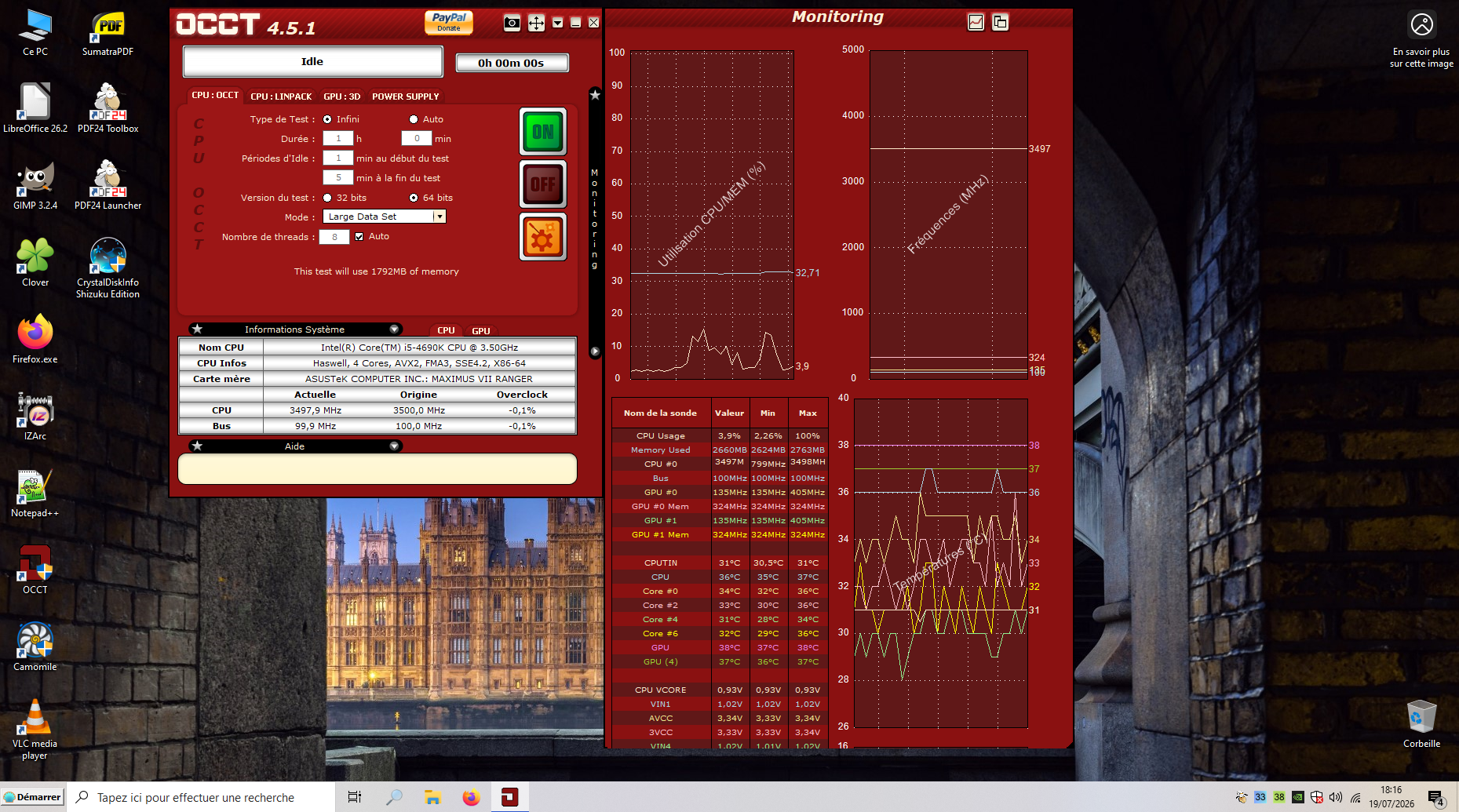1459x812 pixels.
Task: Open the Notepad++ desktop icon
Action: point(35,493)
